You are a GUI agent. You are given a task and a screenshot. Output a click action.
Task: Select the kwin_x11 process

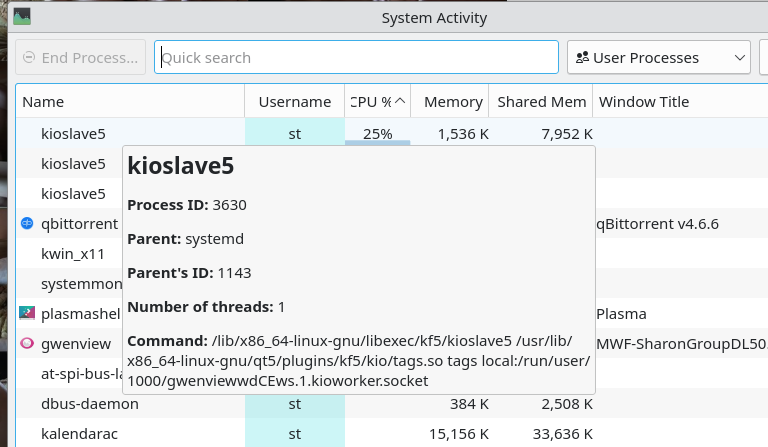pyautogui.click(x=72, y=253)
